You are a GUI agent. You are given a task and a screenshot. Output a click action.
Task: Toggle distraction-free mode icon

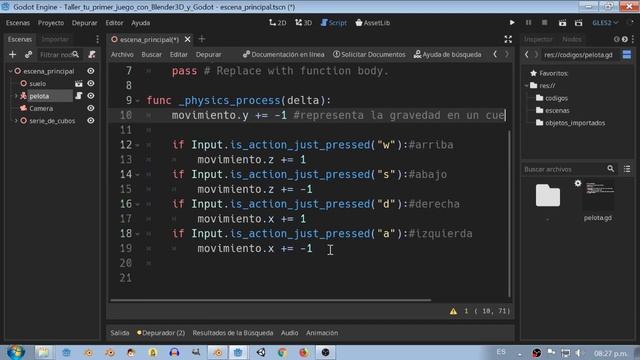[x=508, y=39]
